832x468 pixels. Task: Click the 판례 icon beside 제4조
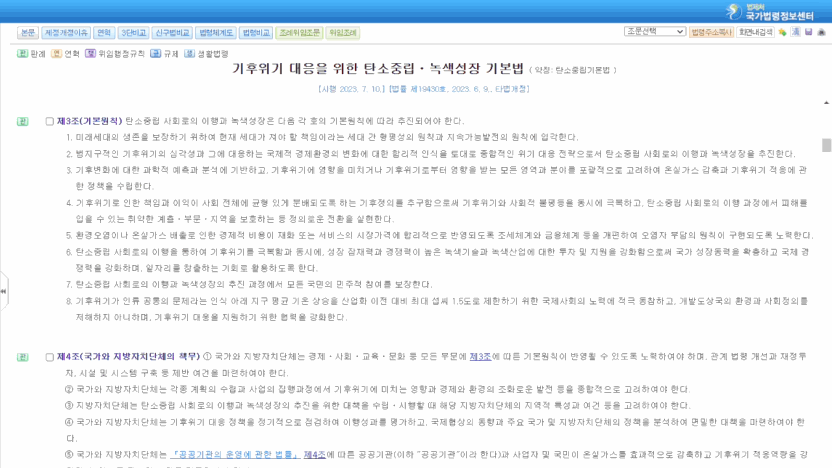[x=22, y=357]
